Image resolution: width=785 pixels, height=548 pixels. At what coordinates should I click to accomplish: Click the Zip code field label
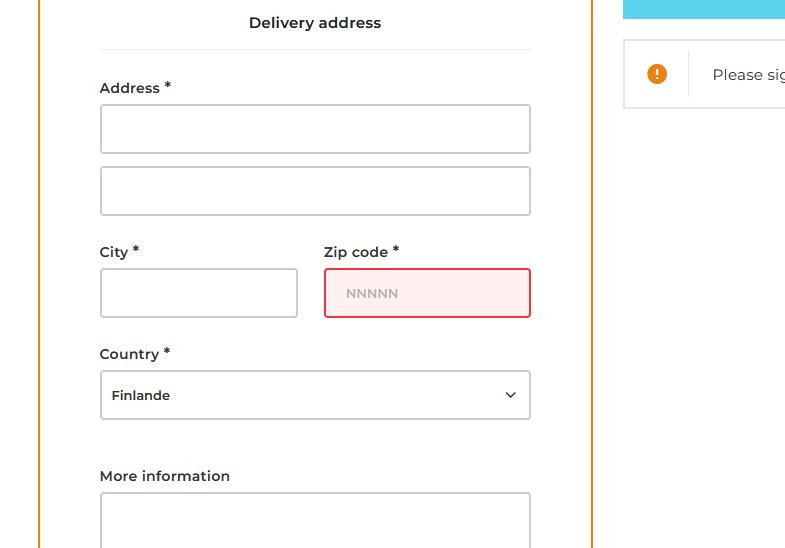coord(356,252)
